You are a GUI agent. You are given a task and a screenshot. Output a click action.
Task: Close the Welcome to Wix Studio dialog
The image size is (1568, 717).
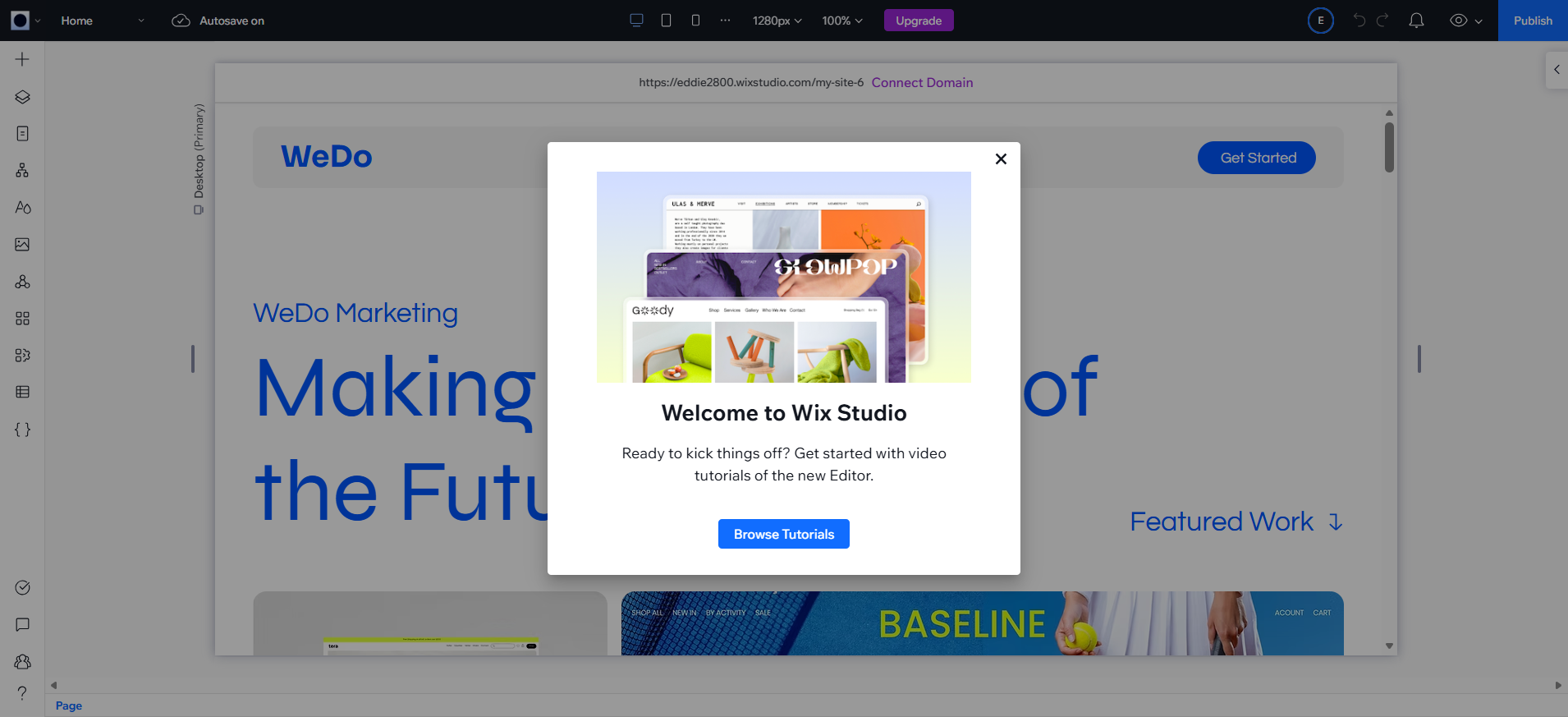(1001, 159)
